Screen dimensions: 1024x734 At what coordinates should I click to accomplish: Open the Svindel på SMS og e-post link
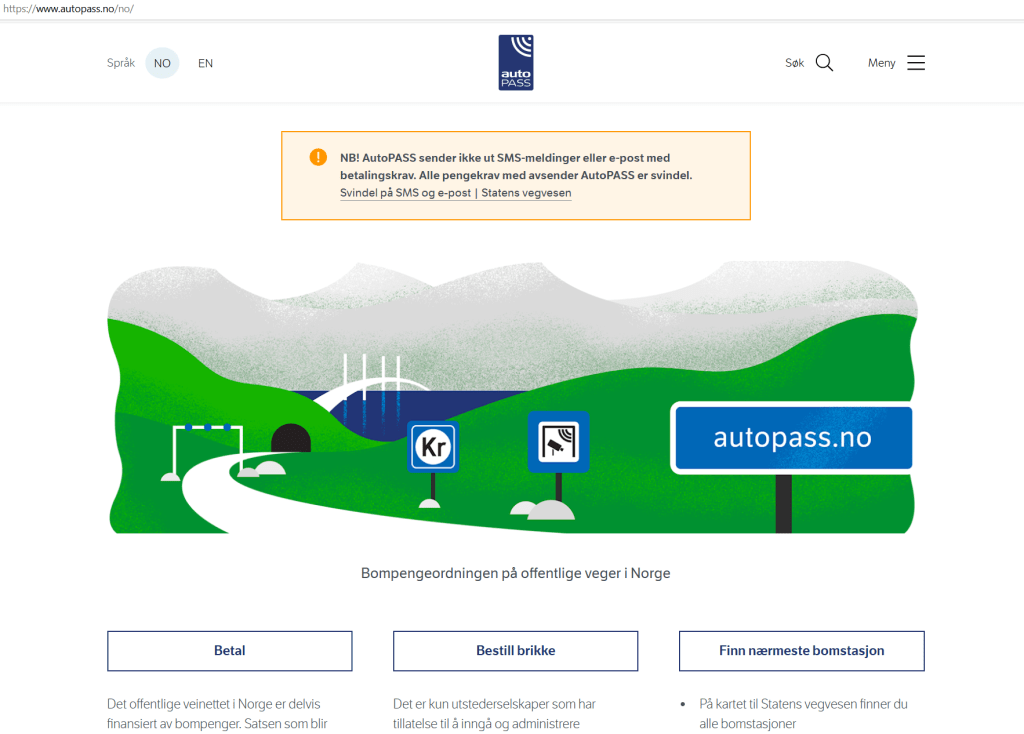pyautogui.click(x=455, y=193)
